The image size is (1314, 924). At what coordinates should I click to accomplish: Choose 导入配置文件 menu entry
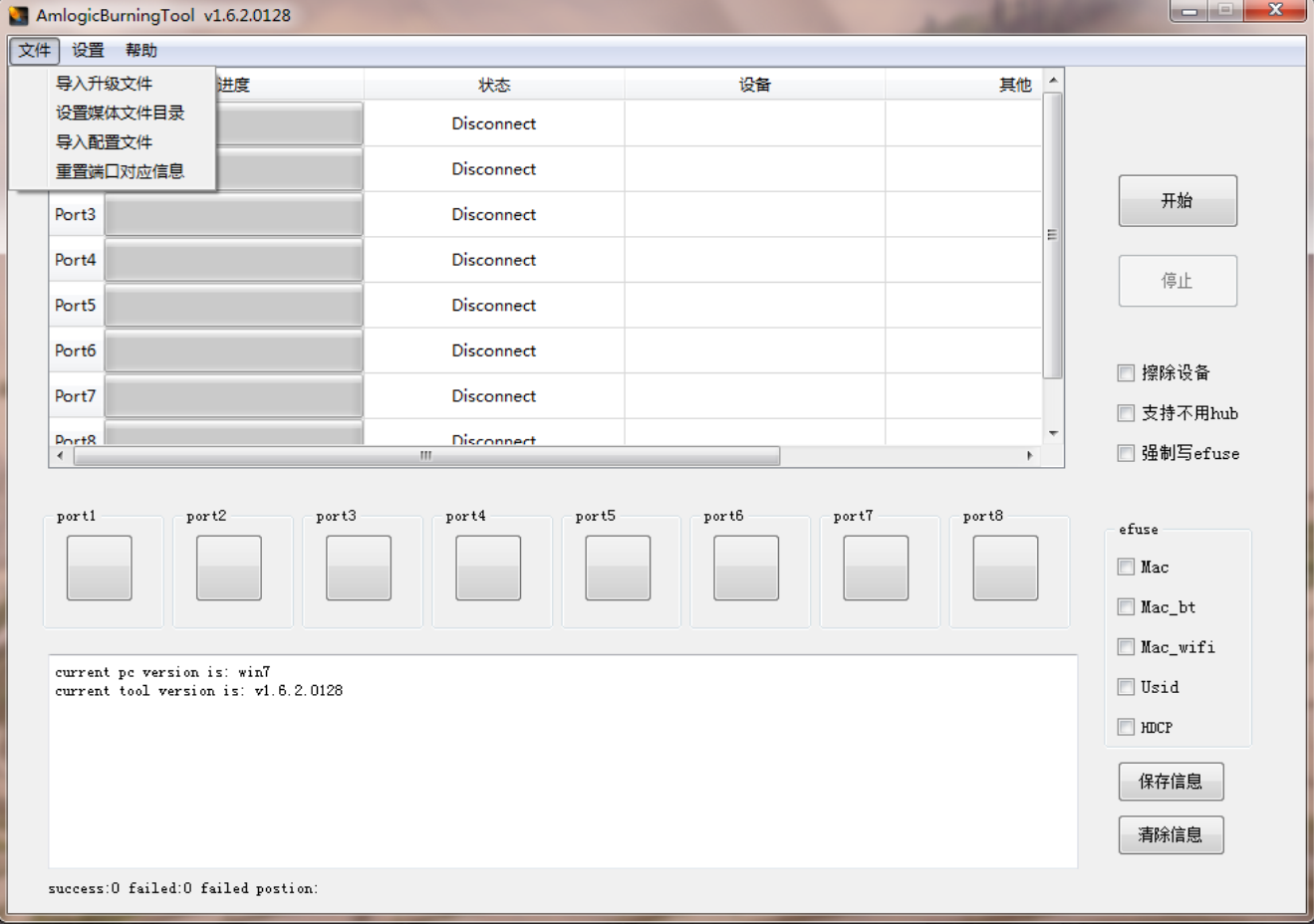click(x=113, y=142)
